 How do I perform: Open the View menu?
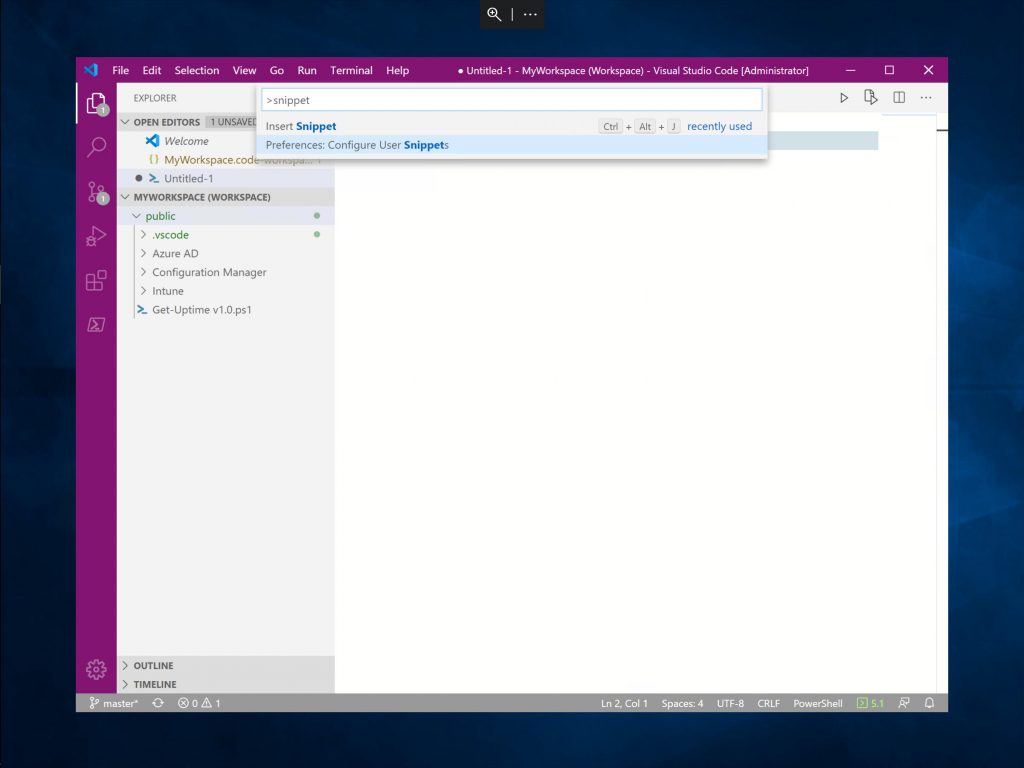tap(244, 71)
